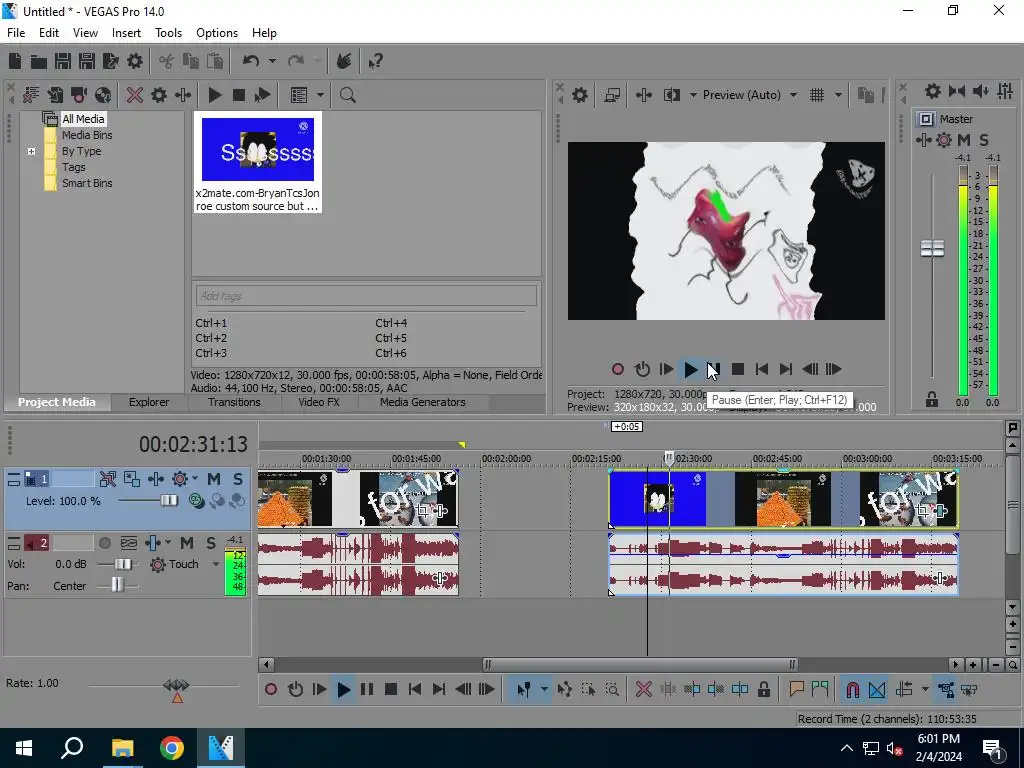Start media preview in Project Media toolbar
Screen dimensions: 1024x768
tap(214, 95)
